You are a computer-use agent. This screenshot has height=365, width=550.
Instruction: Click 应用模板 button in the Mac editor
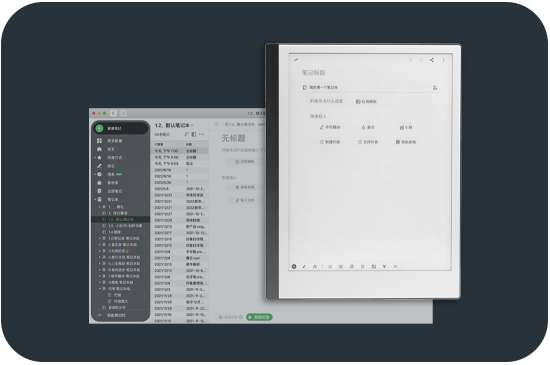(x=245, y=162)
